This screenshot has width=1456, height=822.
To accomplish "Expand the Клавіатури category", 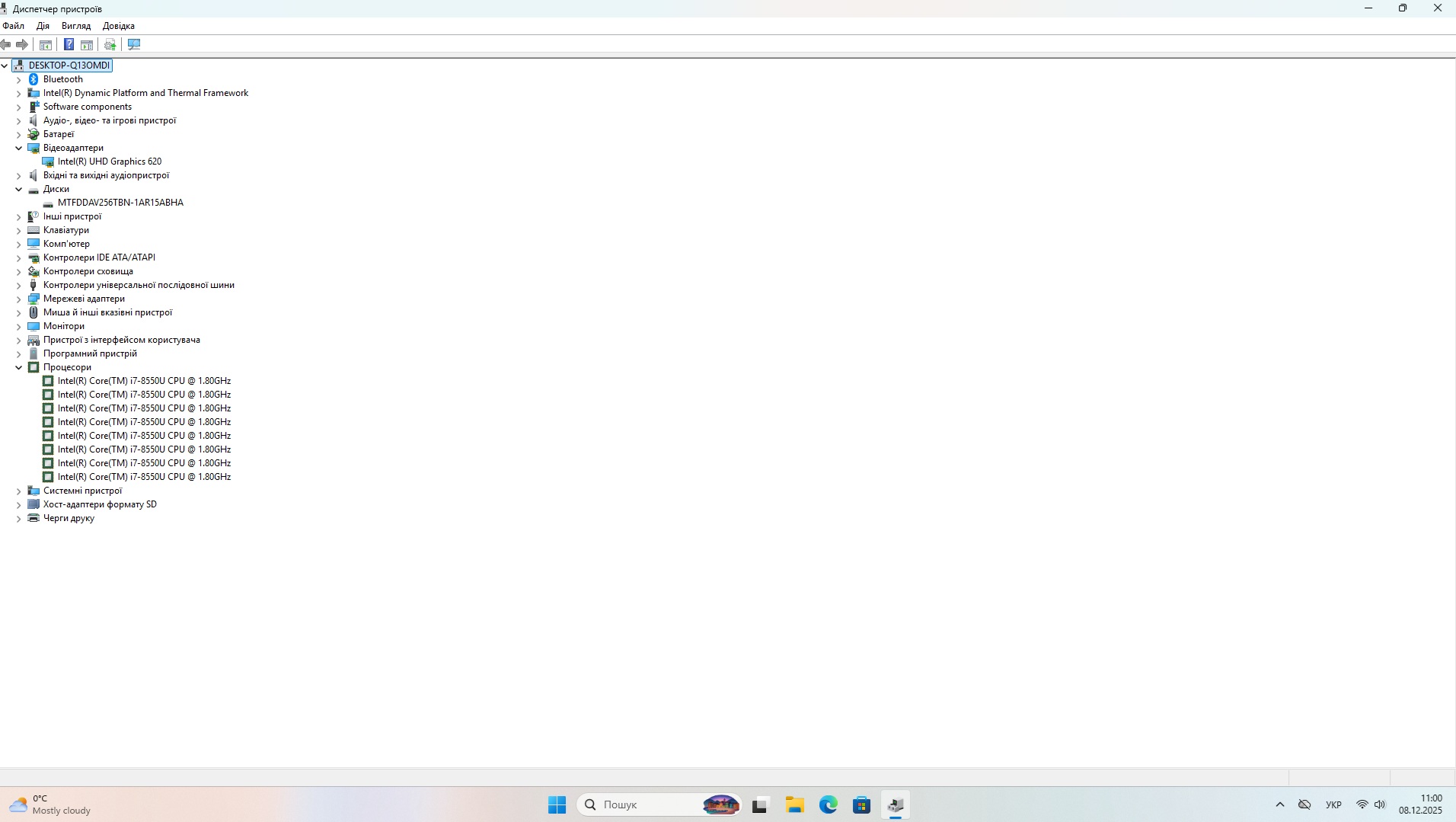I will point(19,230).
